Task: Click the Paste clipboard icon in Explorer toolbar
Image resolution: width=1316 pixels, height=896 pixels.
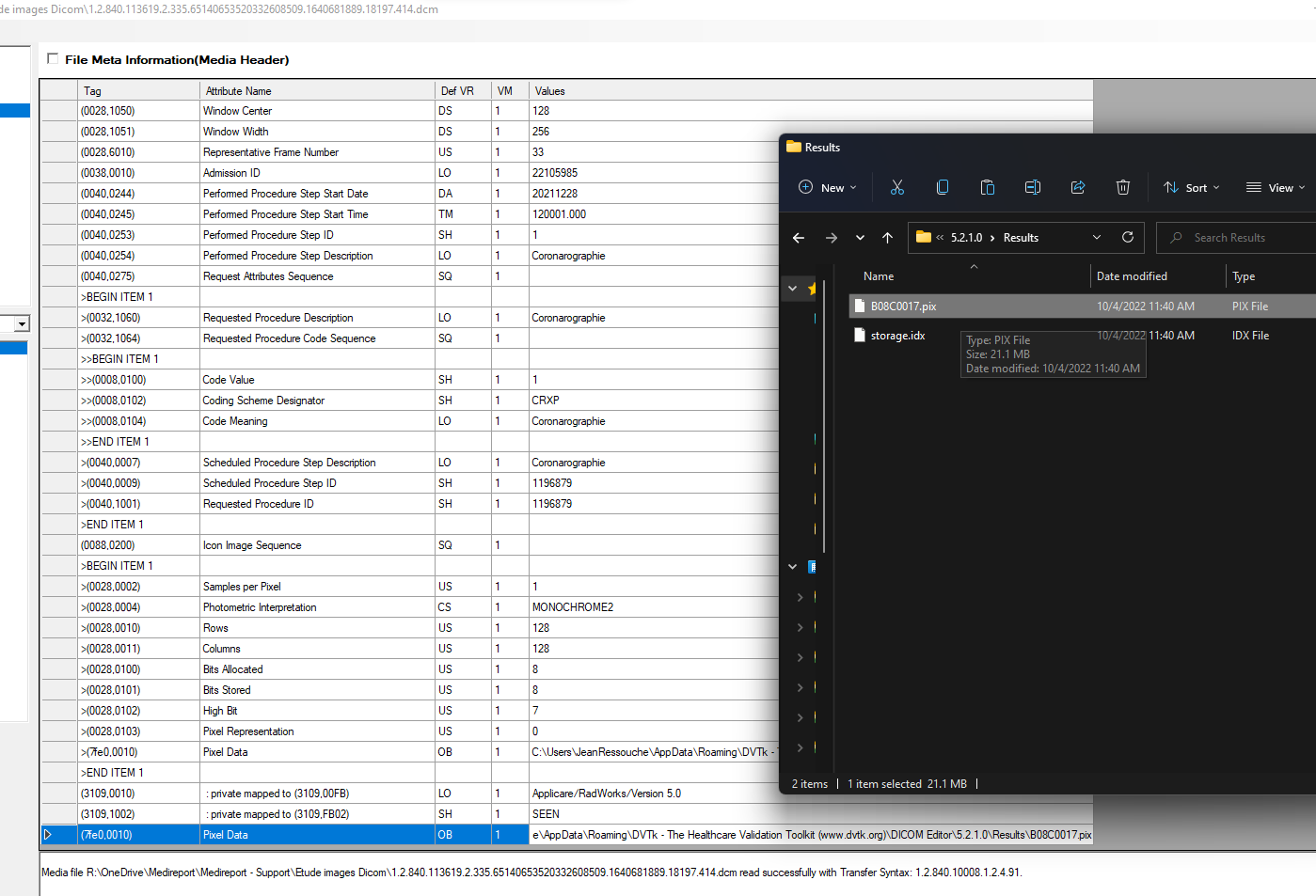Action: 988,187
